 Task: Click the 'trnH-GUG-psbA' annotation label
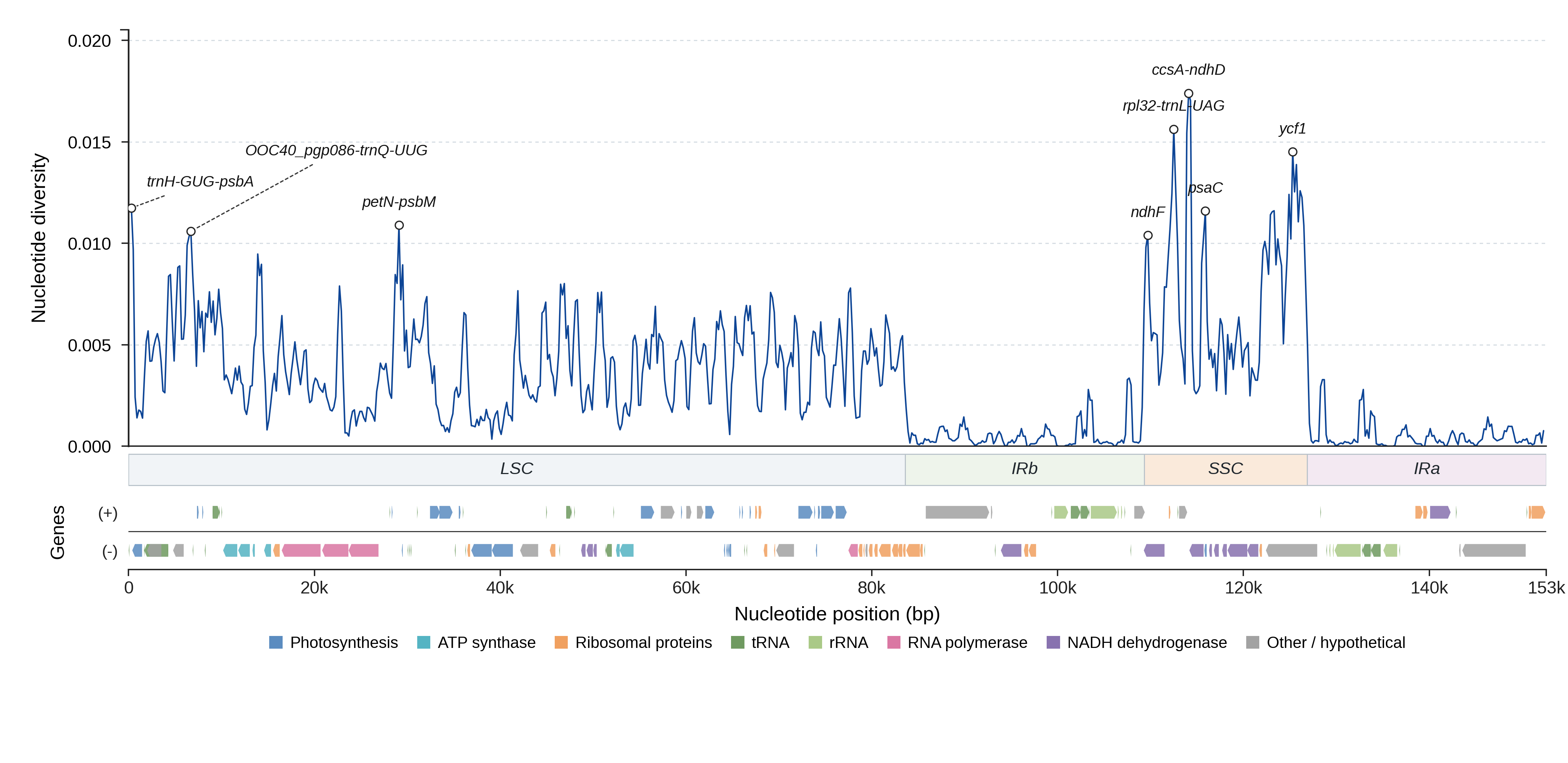click(x=200, y=181)
